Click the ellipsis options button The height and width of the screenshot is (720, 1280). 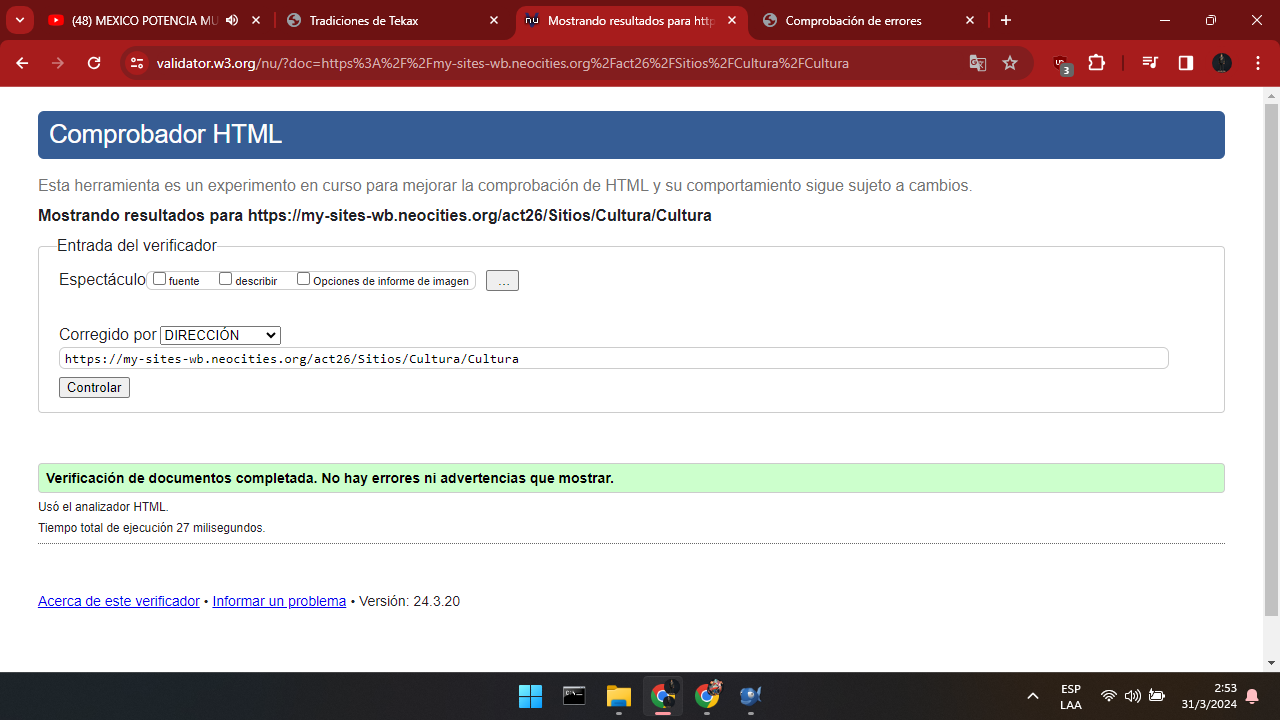pos(502,281)
